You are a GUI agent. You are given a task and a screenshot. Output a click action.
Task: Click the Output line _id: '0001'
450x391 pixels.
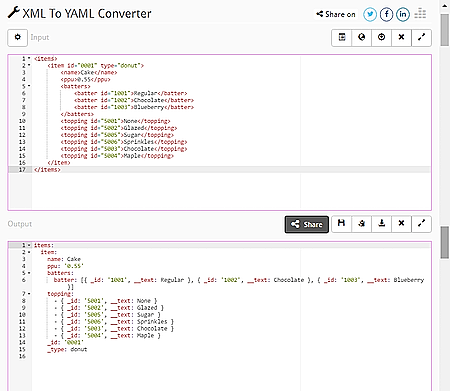click(65, 343)
